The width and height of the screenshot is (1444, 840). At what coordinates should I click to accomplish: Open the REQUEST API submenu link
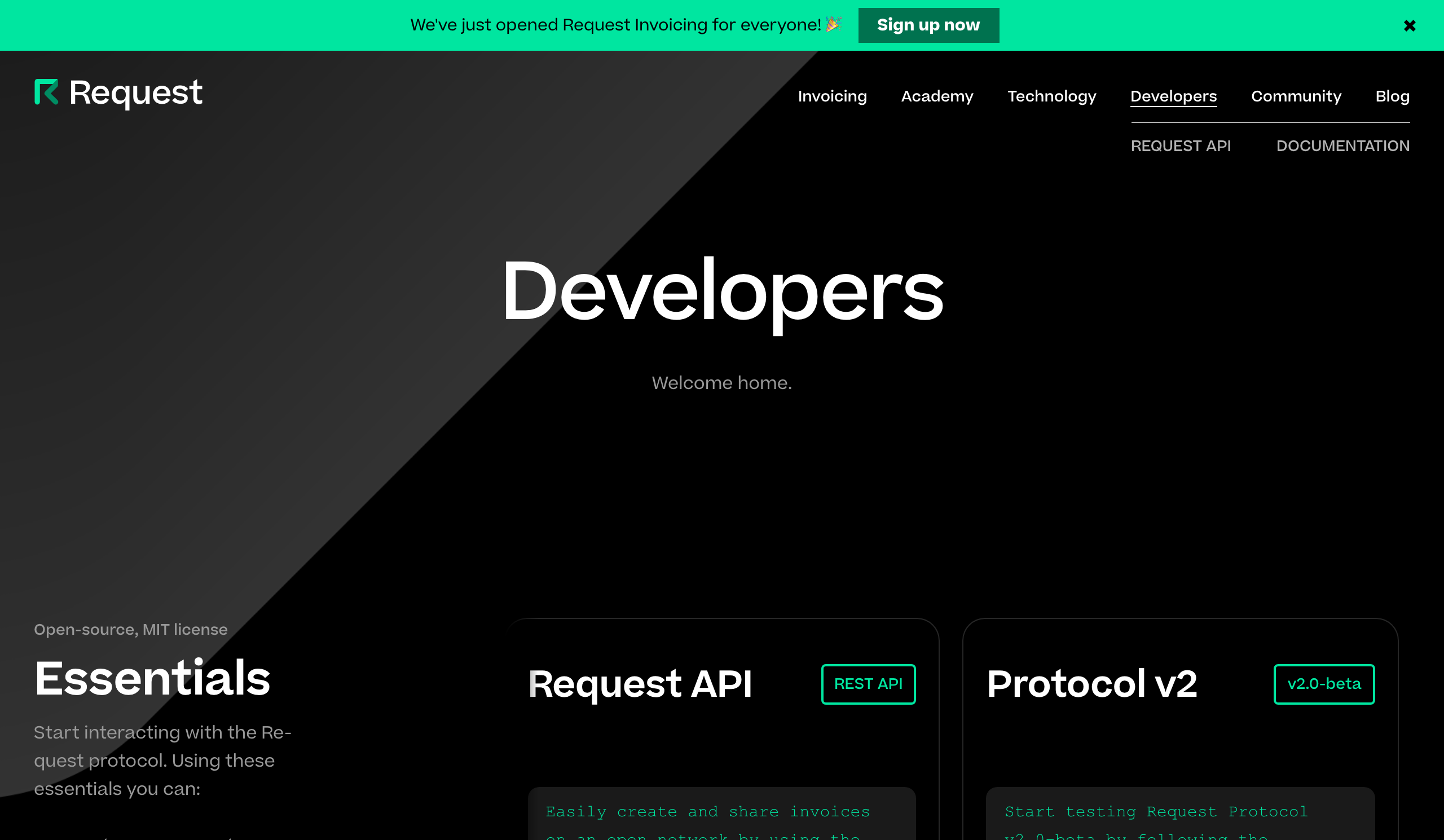[x=1181, y=146]
